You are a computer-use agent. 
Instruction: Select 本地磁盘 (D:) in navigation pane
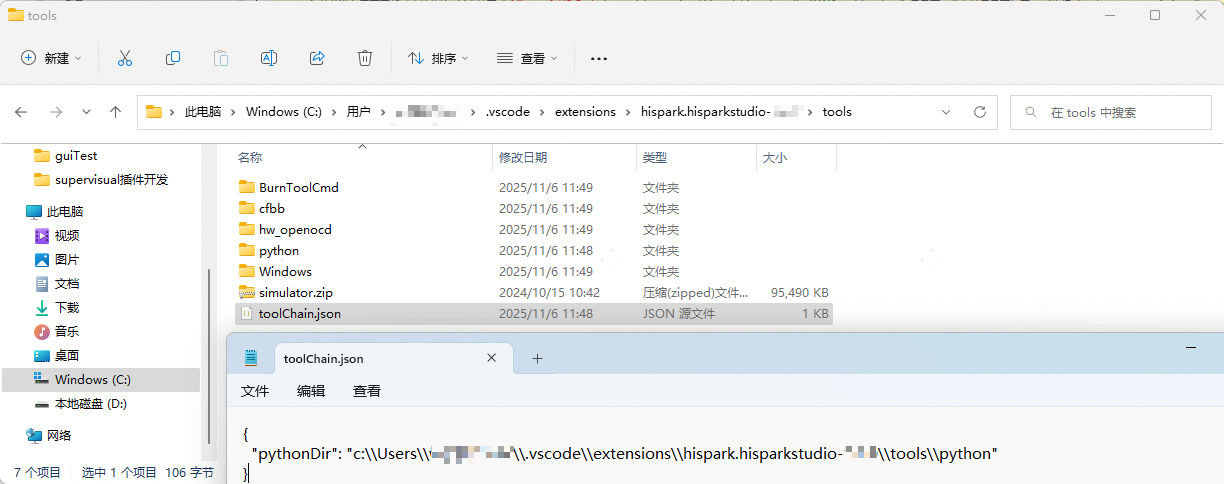click(x=90, y=404)
